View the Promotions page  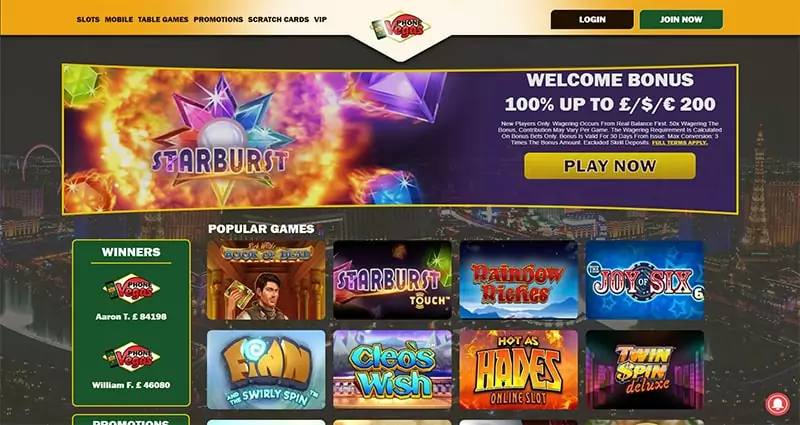coord(218,19)
